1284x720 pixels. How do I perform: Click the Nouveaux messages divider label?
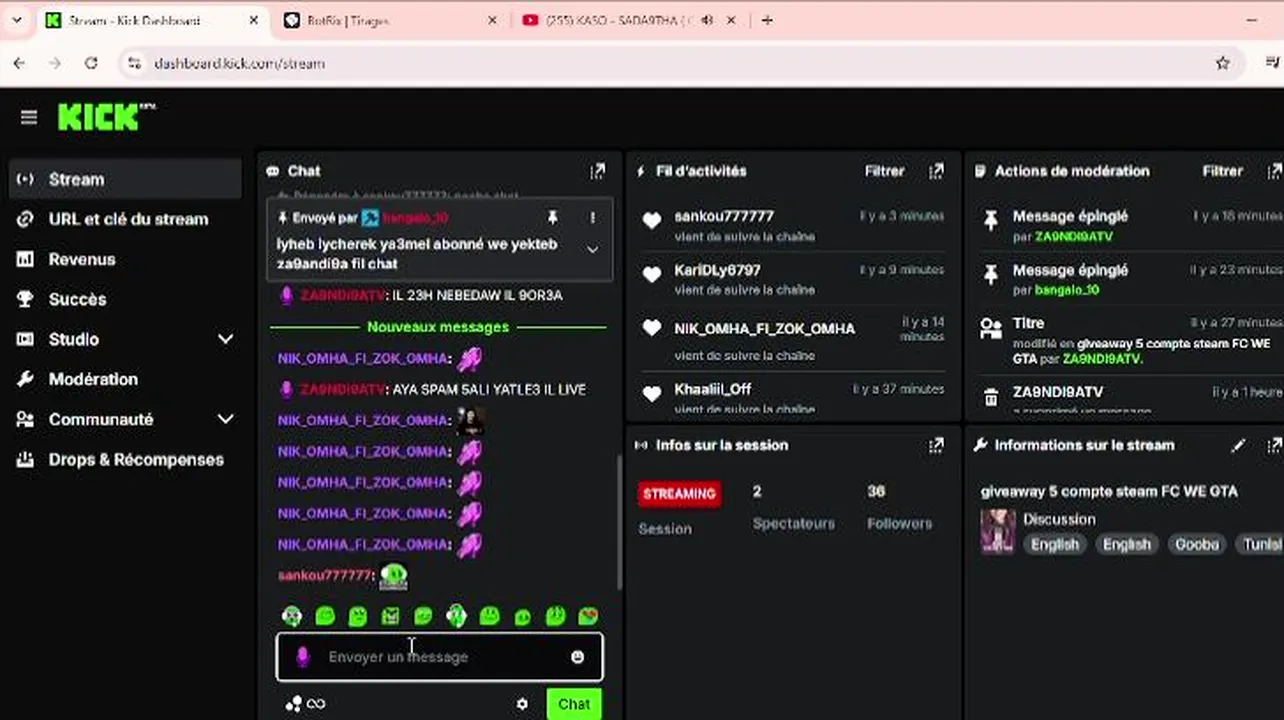click(438, 327)
